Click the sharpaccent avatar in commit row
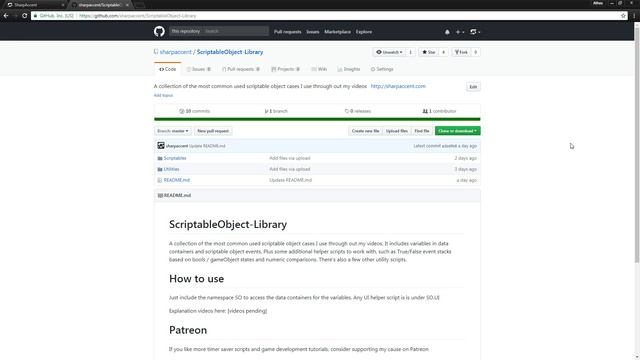The height and width of the screenshot is (360, 640). pos(161,145)
